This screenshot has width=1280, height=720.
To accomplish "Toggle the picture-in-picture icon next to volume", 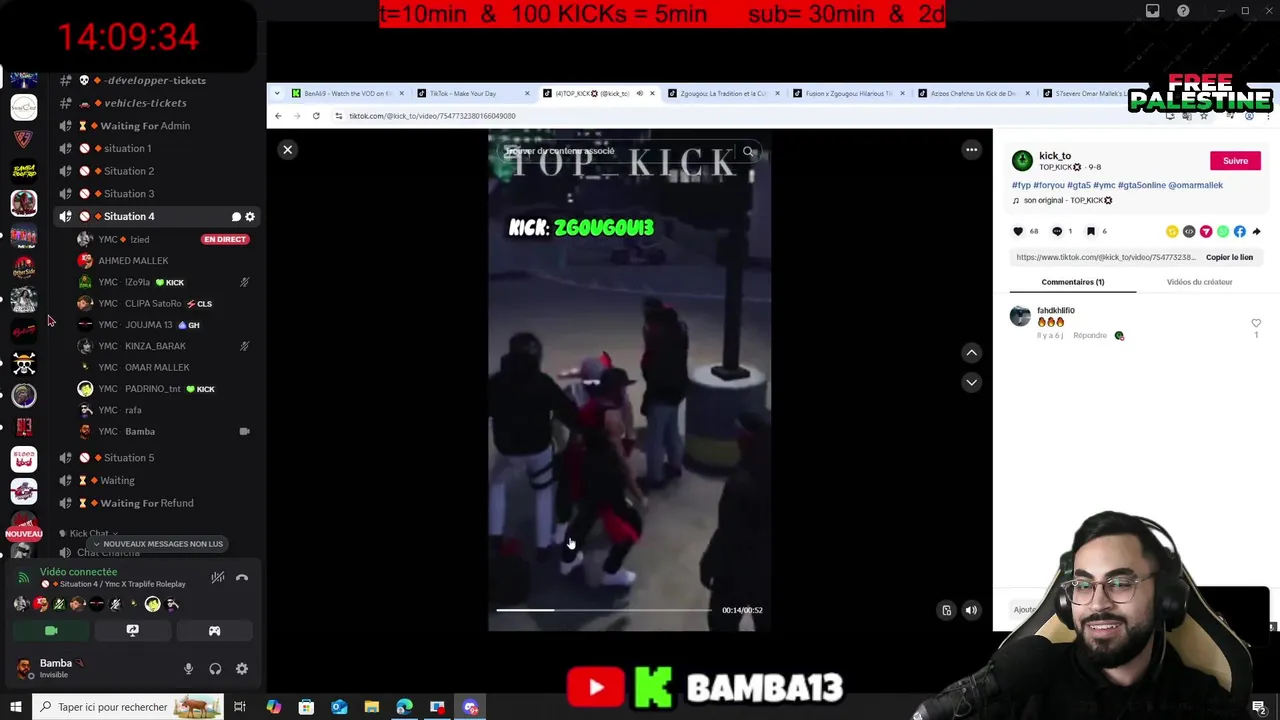I will click(946, 610).
